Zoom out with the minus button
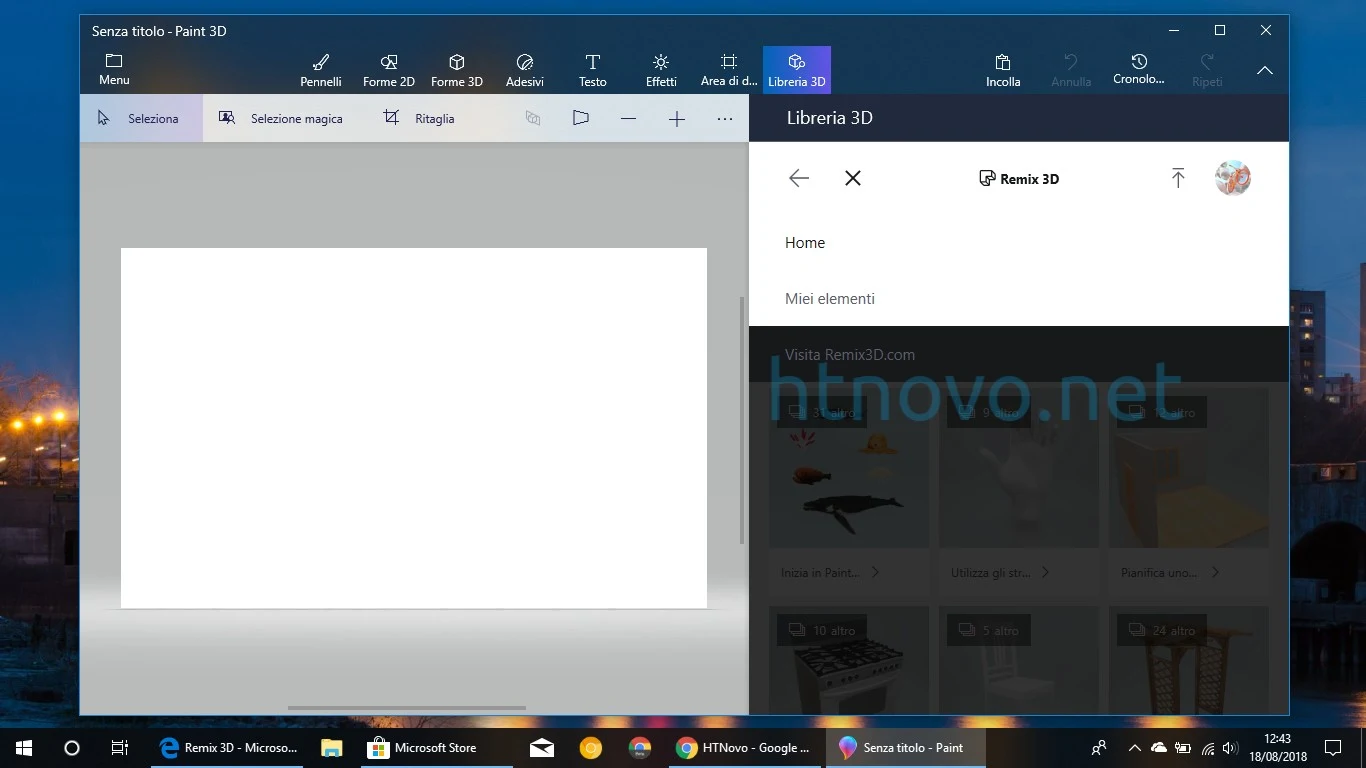 tap(628, 118)
